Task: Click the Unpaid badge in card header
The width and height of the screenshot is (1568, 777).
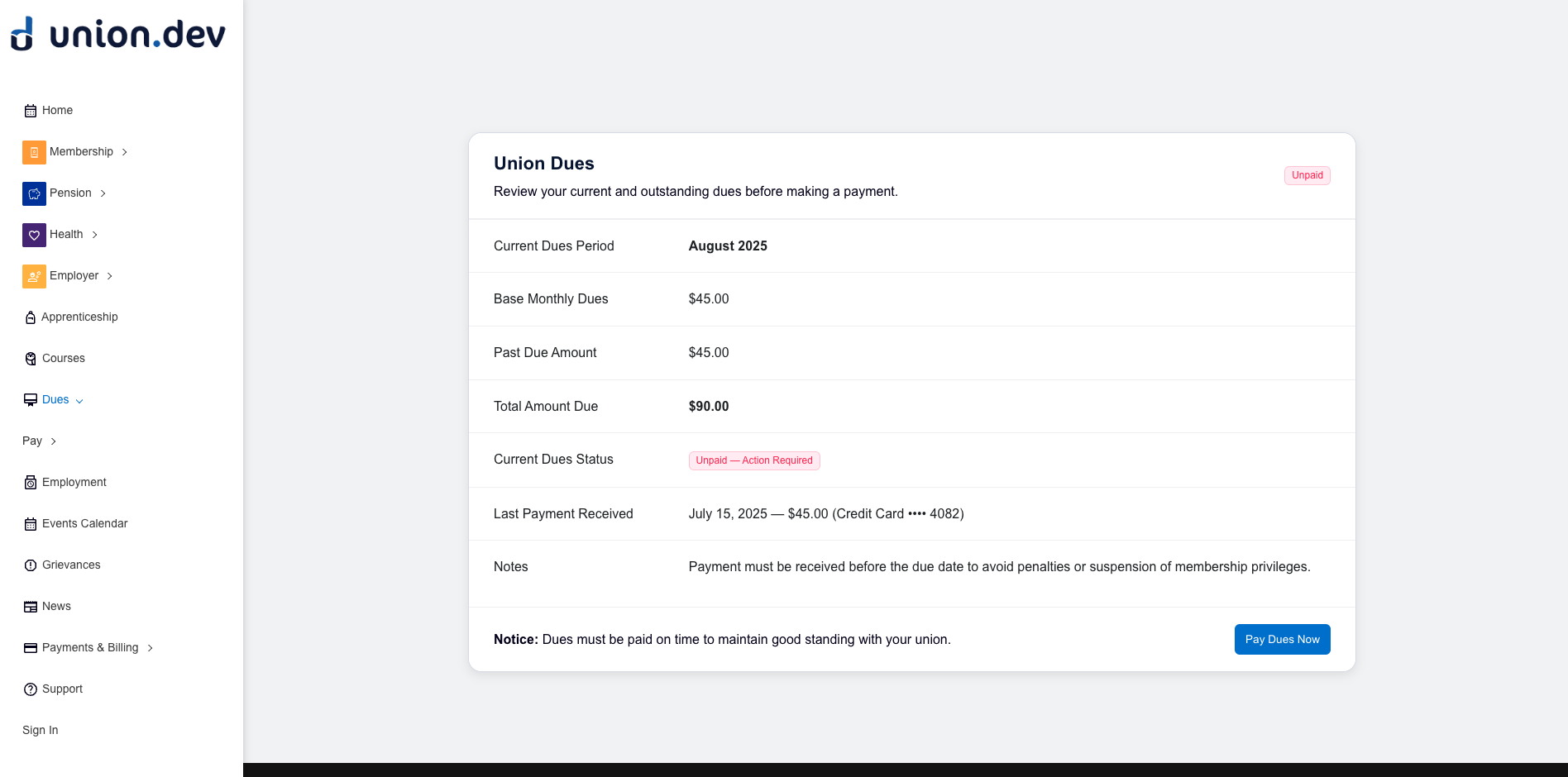Action: click(x=1307, y=175)
